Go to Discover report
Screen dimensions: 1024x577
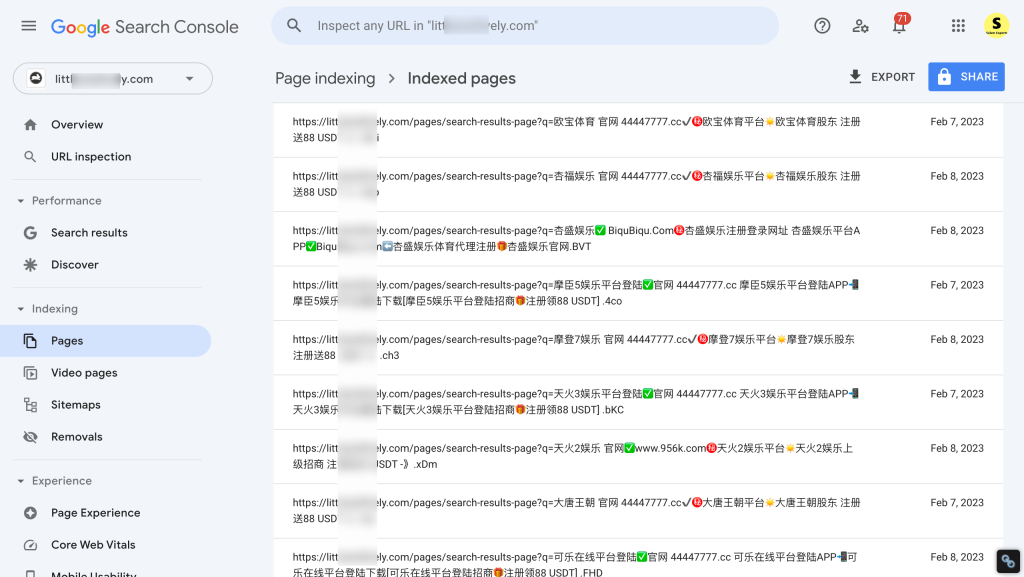click(106, 265)
